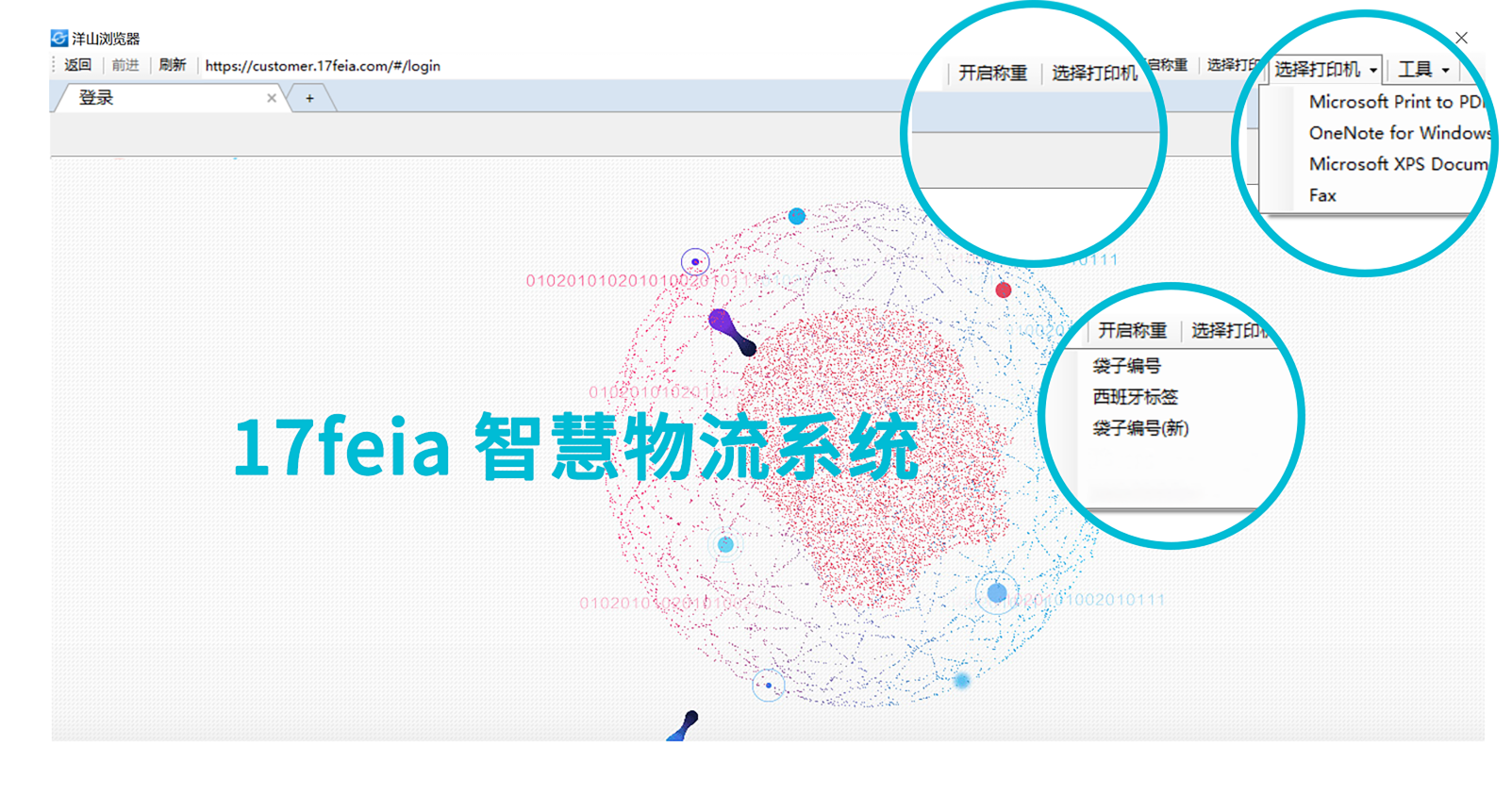1512x812 pixels.
Task: Open a new tab with the plus button
Action: (x=309, y=98)
